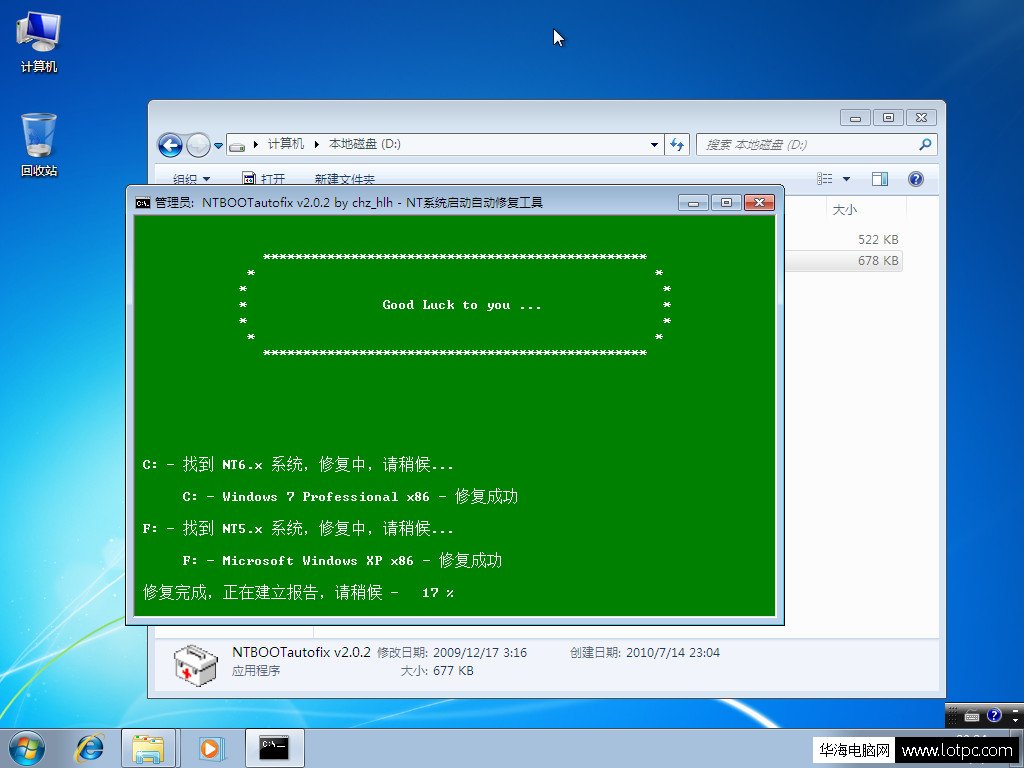Select 本地磁盘 (D:) in the address breadcrumb

point(364,144)
